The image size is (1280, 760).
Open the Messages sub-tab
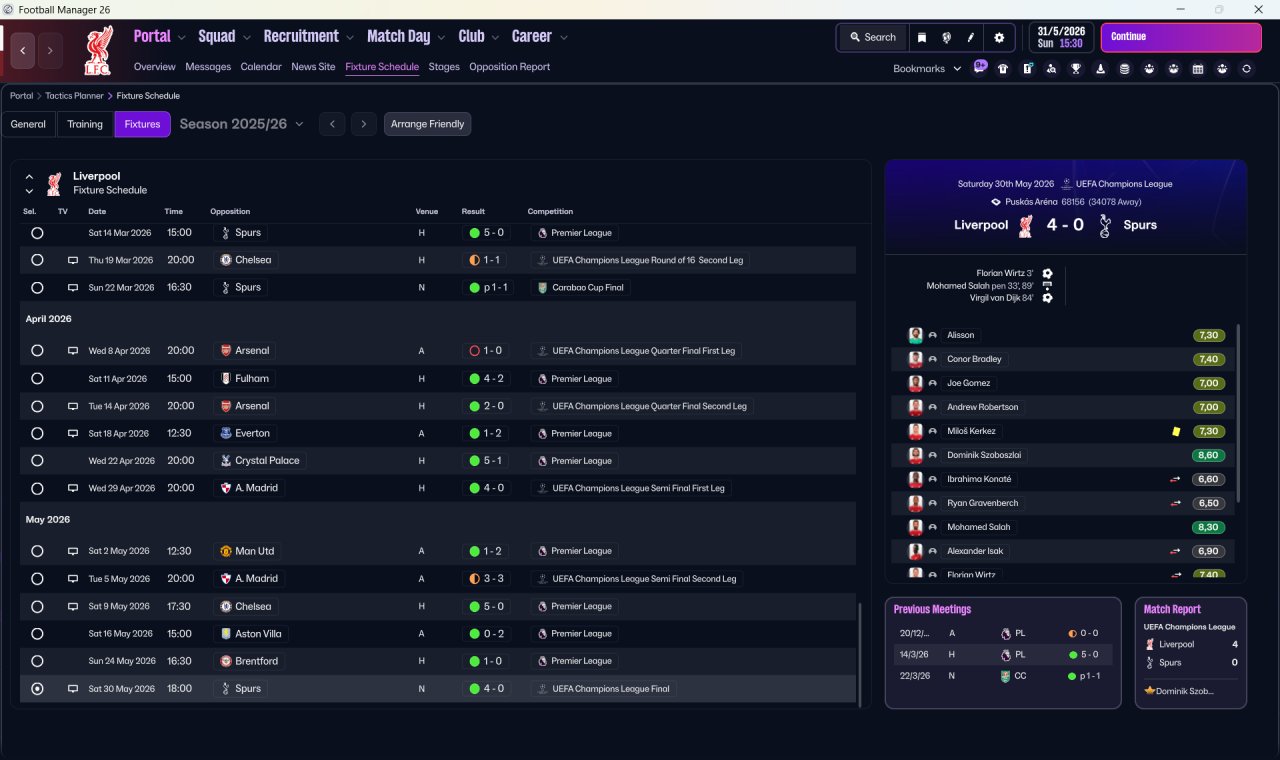coord(208,67)
